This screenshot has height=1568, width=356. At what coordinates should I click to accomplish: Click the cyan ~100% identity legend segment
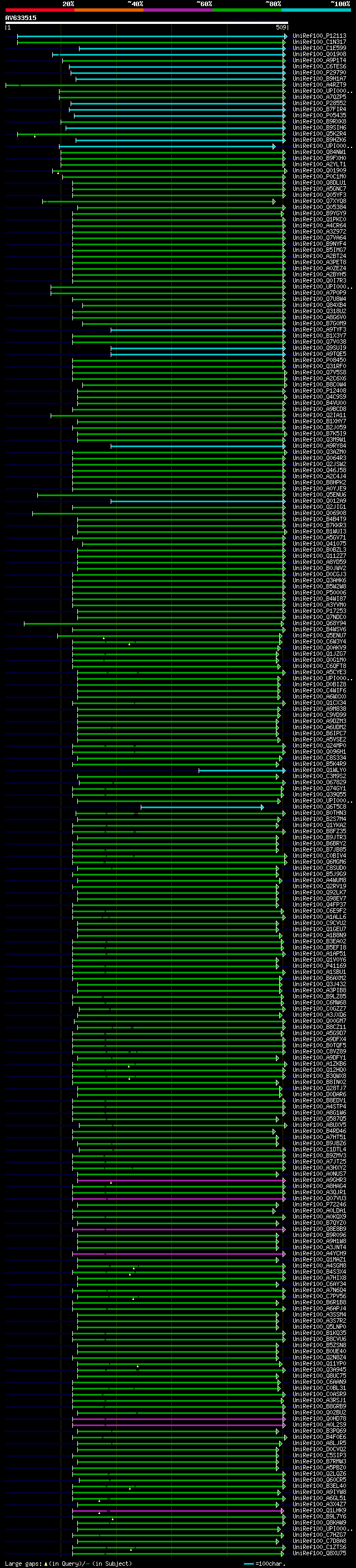click(316, 10)
